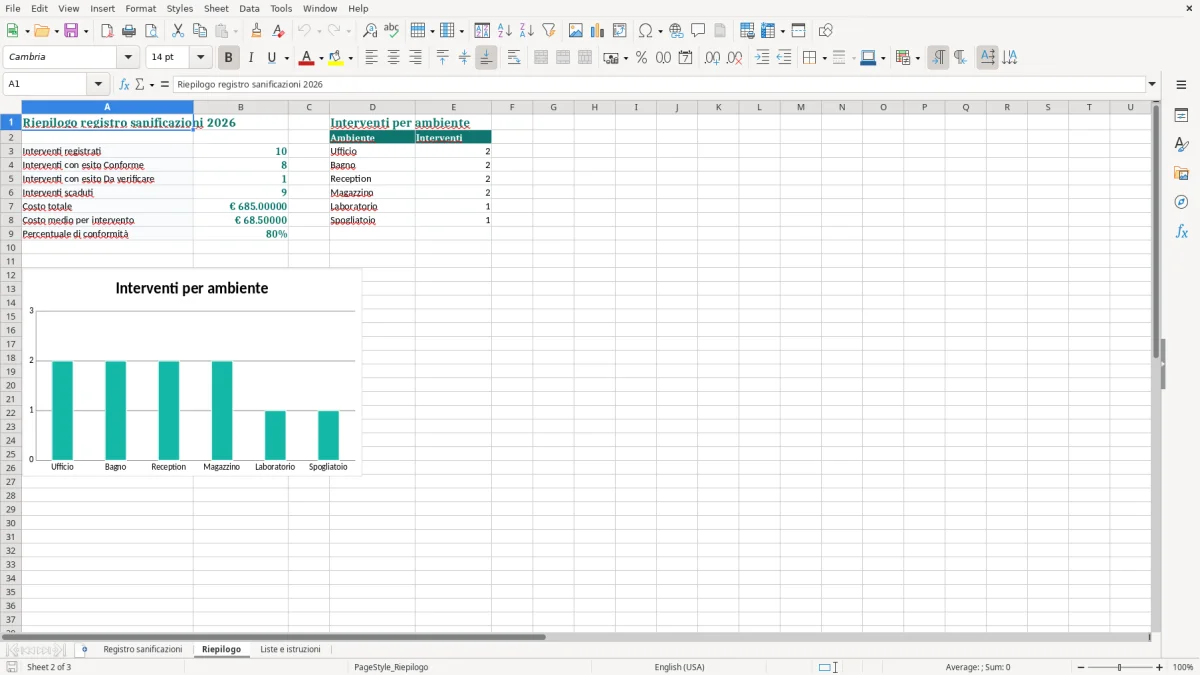The height and width of the screenshot is (675, 1200).
Task: Apply the red font color
Action: point(306,58)
